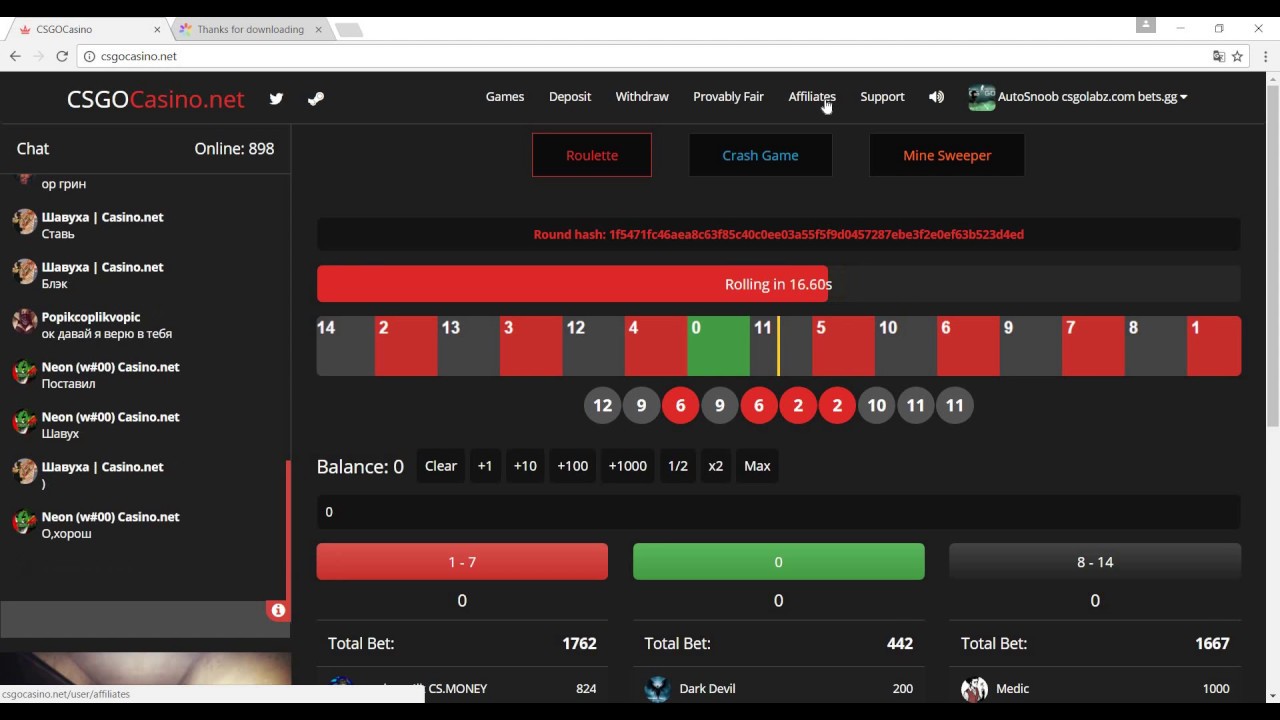Expand the AutoSnoob account dropdown
This screenshot has width=1280, height=720.
[1183, 97]
